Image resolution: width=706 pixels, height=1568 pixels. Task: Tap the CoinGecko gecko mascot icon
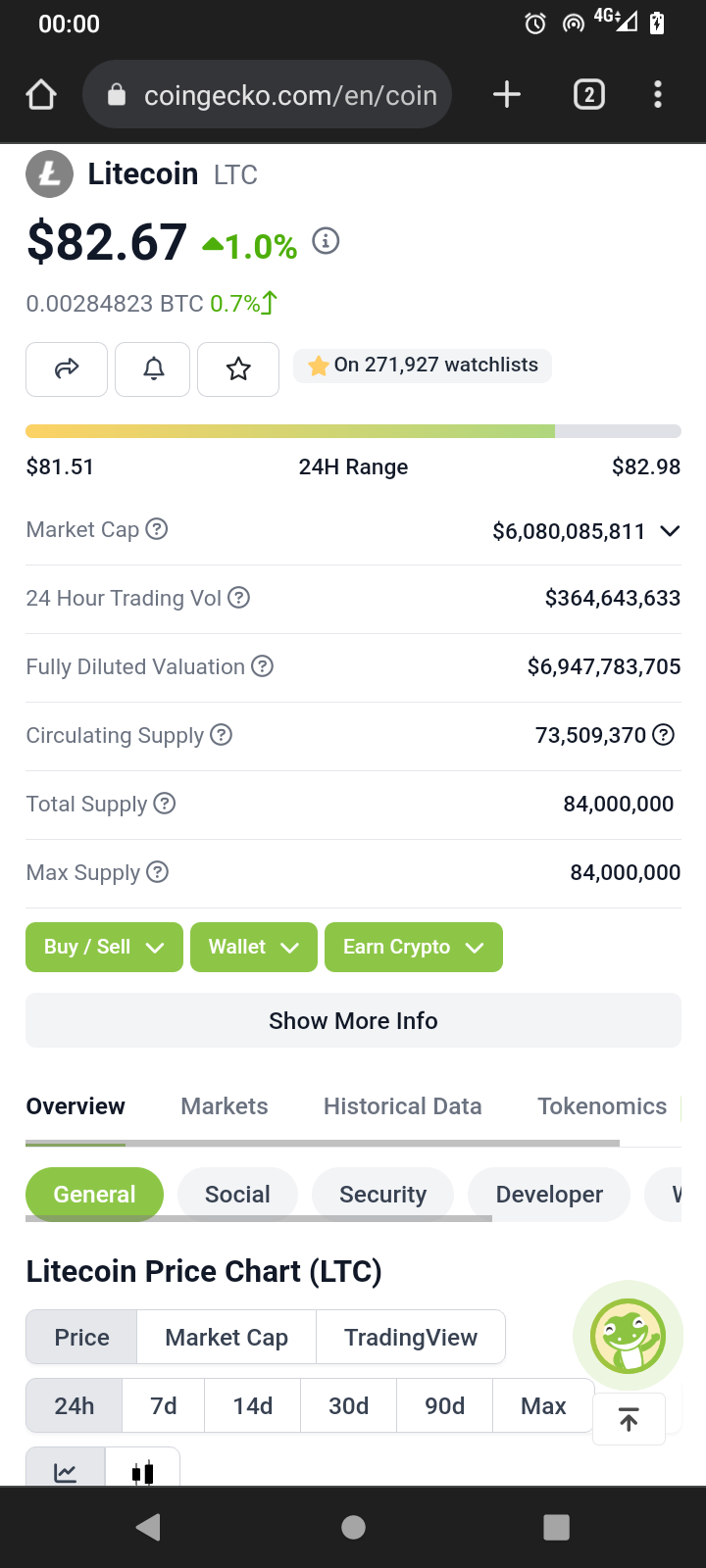coord(629,1336)
